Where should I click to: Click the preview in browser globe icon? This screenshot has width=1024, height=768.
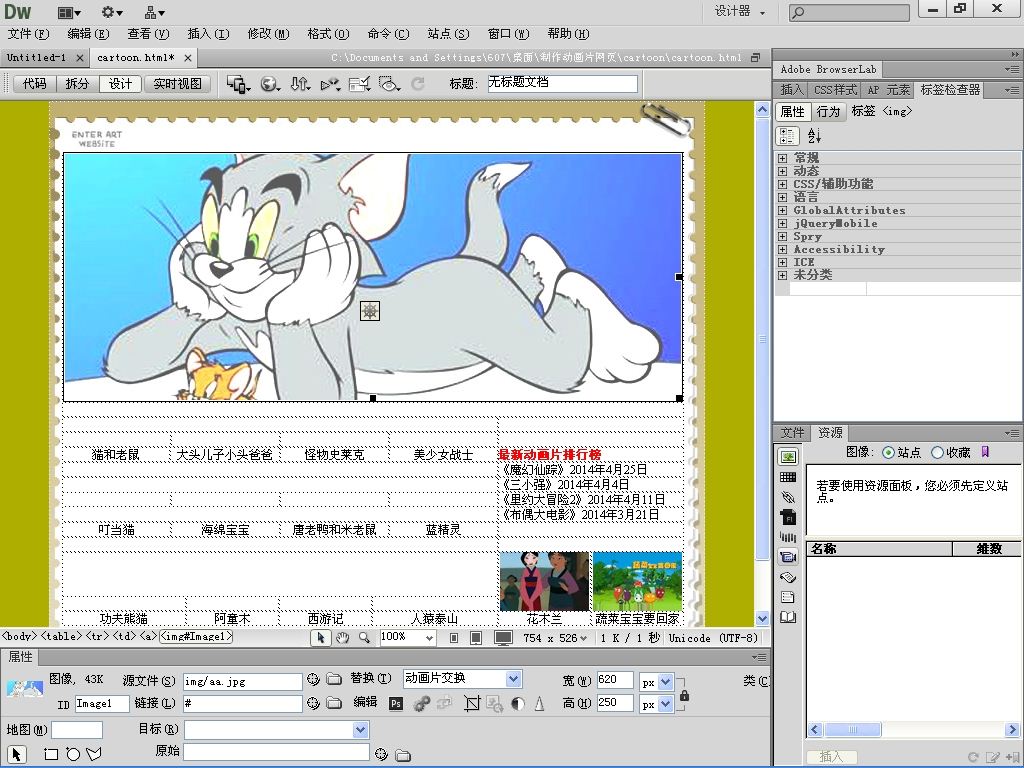(270, 84)
